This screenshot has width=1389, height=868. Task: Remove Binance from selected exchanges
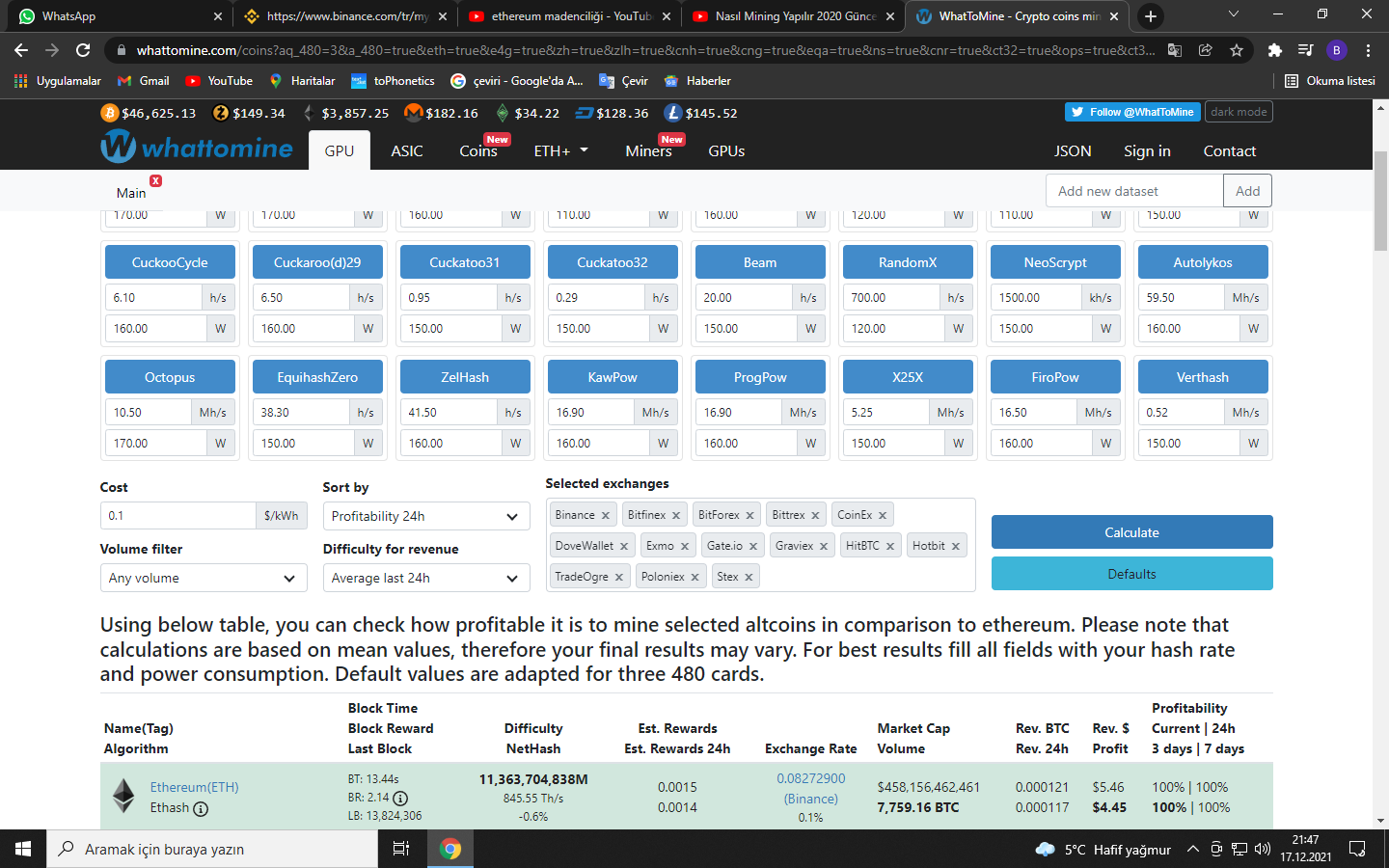pyautogui.click(x=606, y=515)
